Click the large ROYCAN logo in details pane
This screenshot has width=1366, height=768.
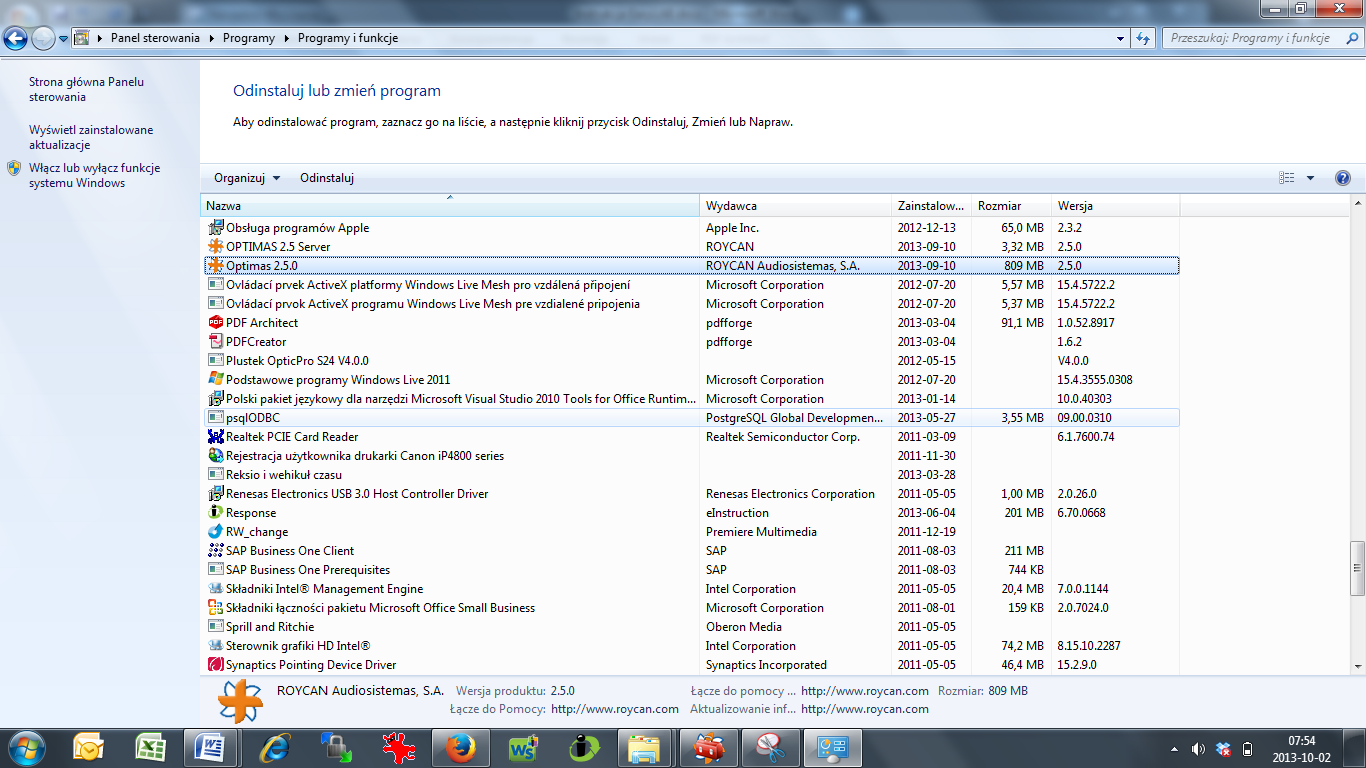pos(240,700)
